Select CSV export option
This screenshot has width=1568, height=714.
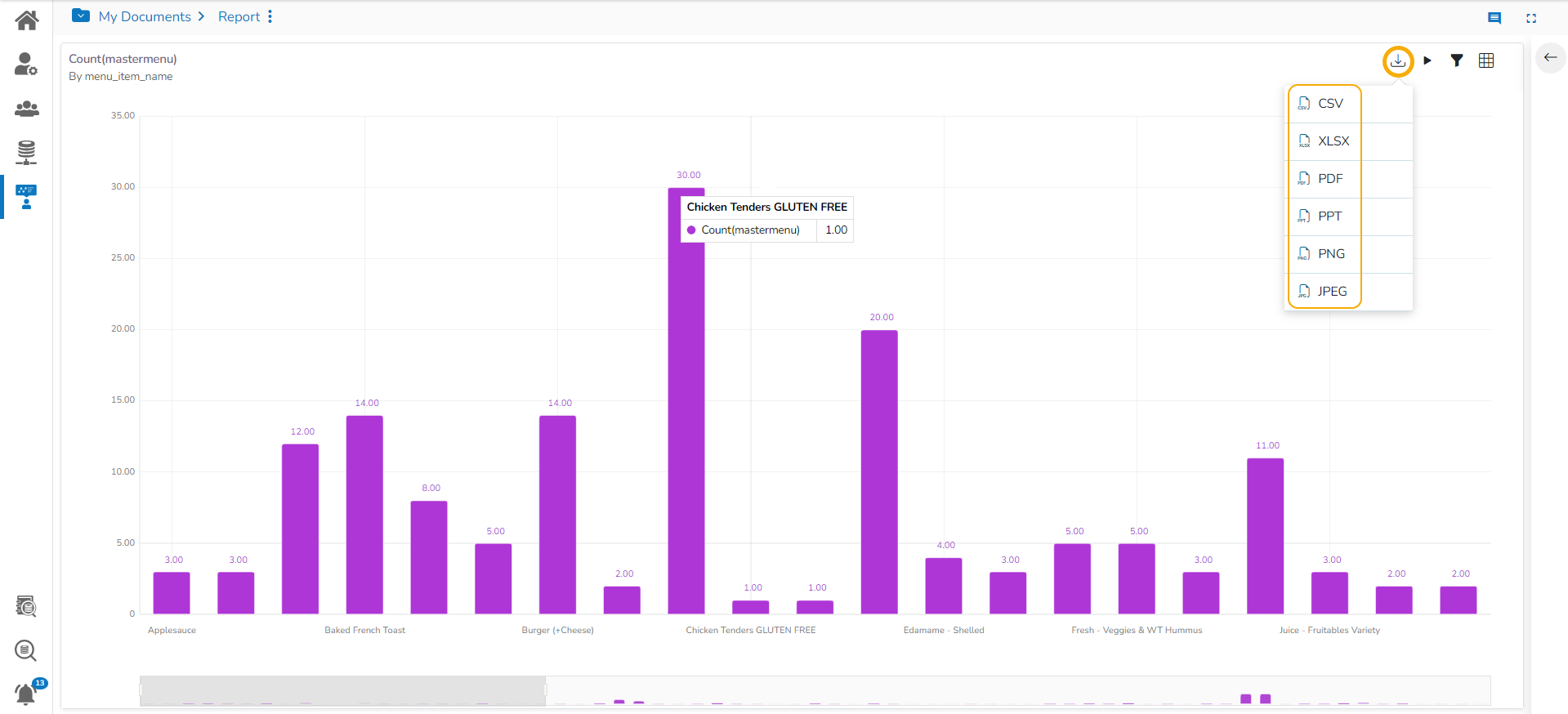(x=1324, y=104)
